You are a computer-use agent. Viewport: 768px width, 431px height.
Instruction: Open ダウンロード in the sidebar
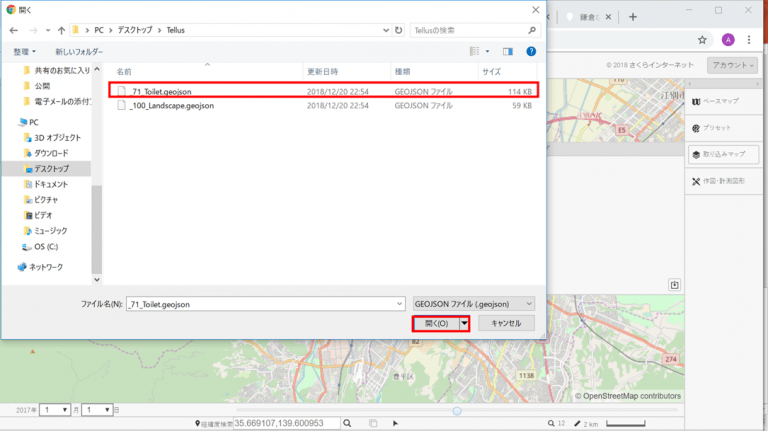pyautogui.click(x=47, y=153)
